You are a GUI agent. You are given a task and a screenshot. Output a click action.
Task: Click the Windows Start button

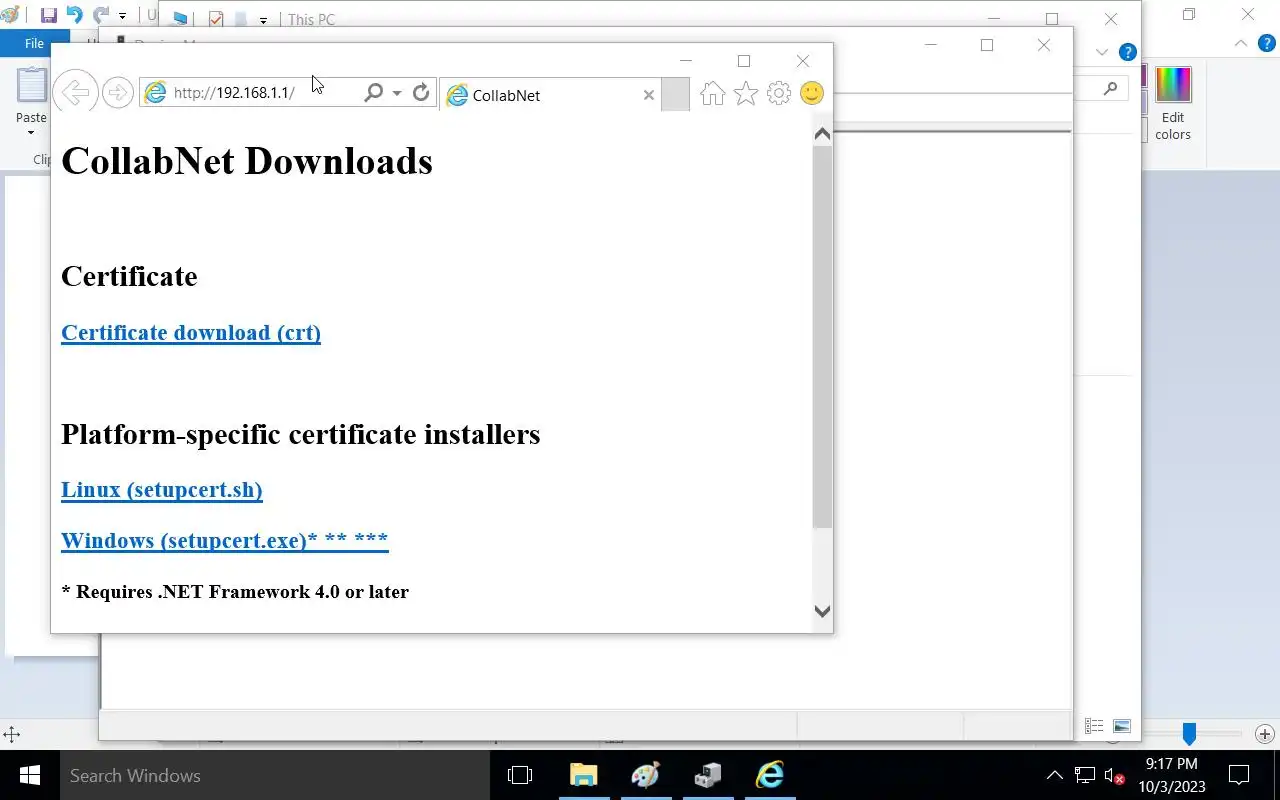click(29, 775)
